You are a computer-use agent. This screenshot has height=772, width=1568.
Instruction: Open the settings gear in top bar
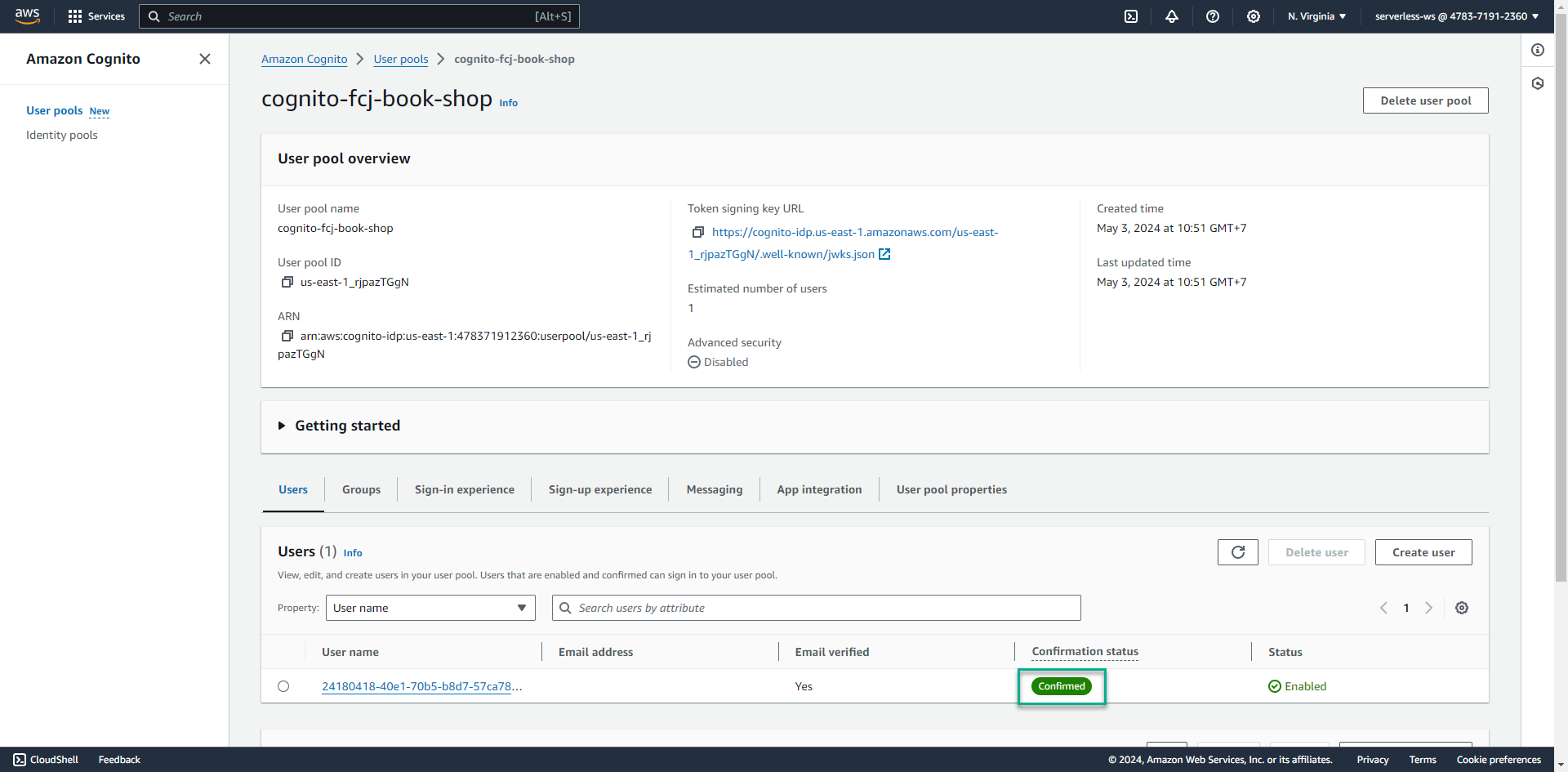[x=1254, y=16]
